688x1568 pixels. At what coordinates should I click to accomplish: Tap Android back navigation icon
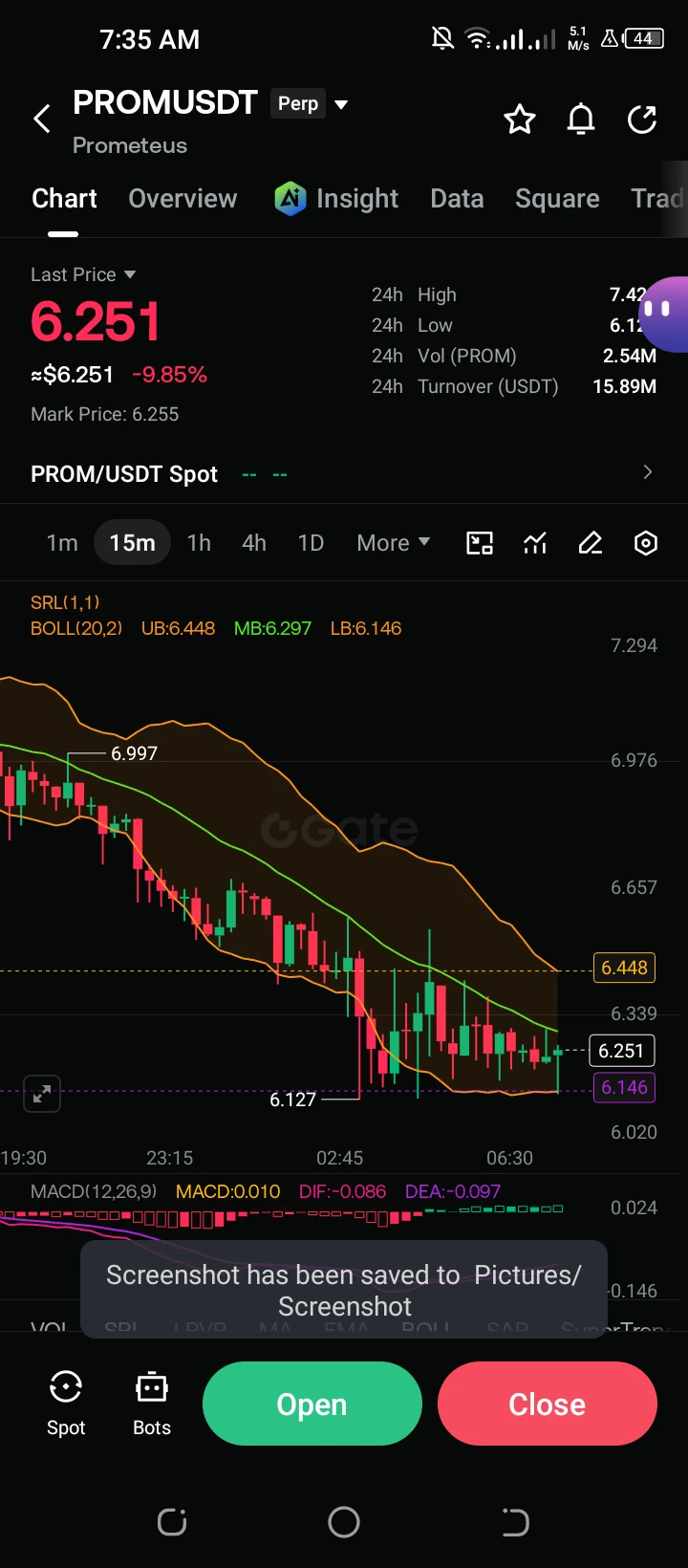516,1522
